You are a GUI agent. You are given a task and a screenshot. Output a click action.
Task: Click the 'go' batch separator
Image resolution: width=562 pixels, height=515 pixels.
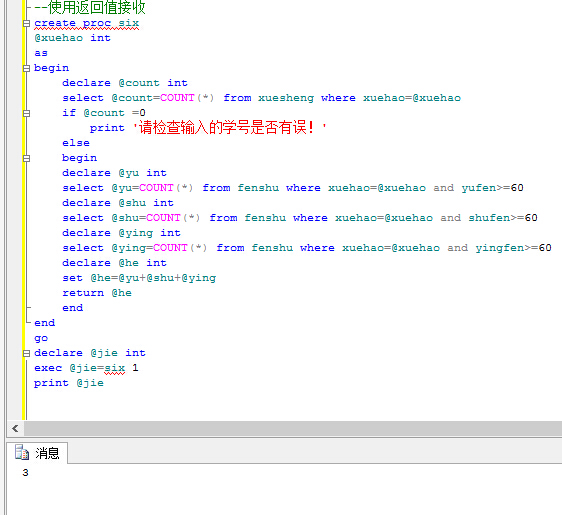point(41,338)
